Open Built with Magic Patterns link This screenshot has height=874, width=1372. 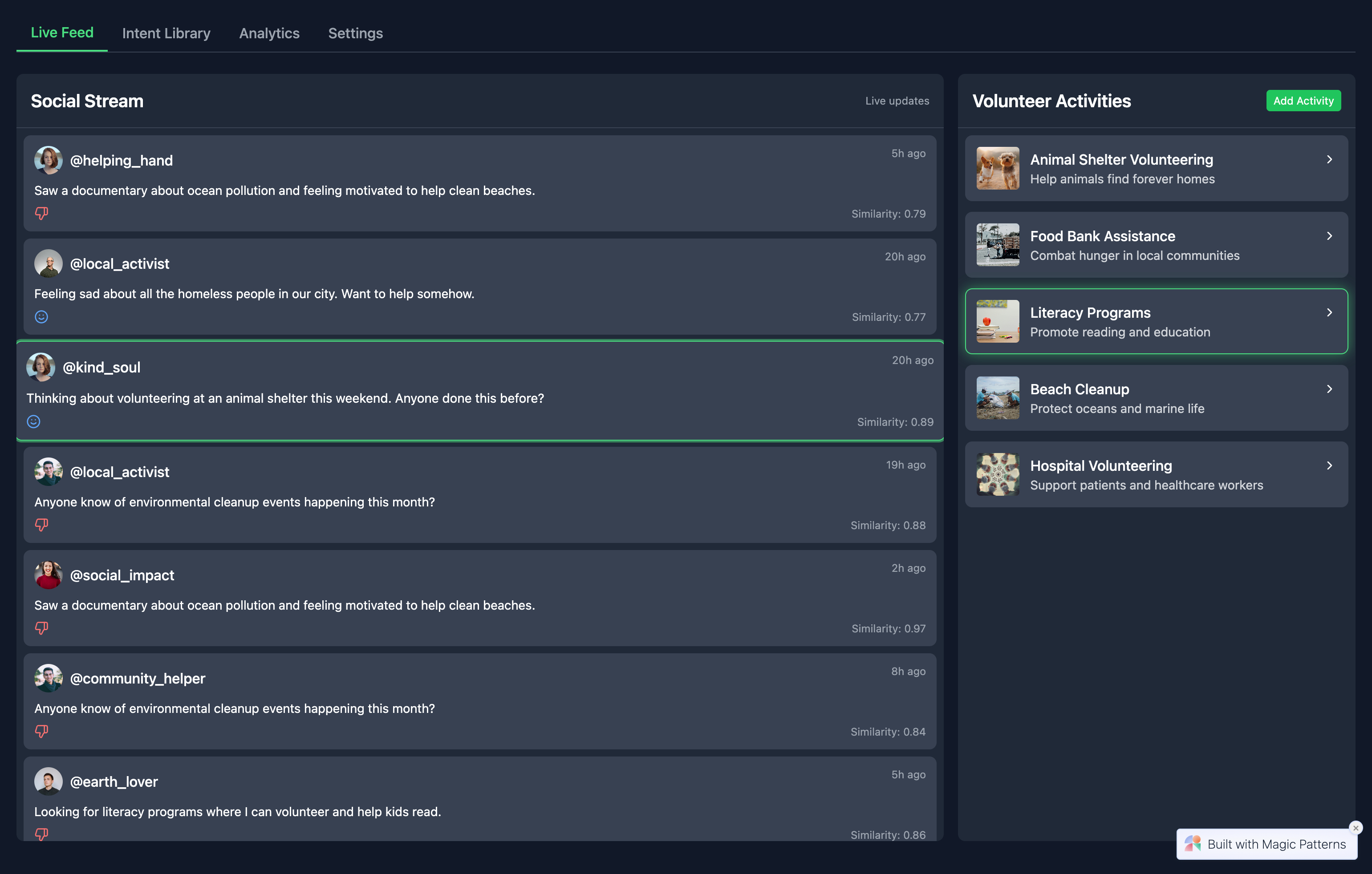[1276, 844]
